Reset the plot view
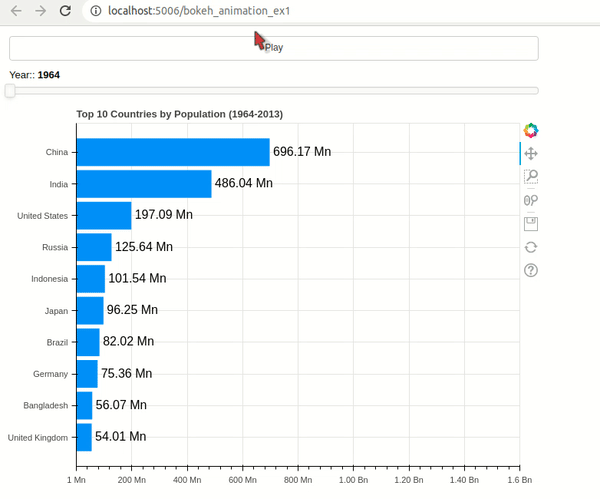Image resolution: width=600 pixels, height=499 pixels. [531, 247]
